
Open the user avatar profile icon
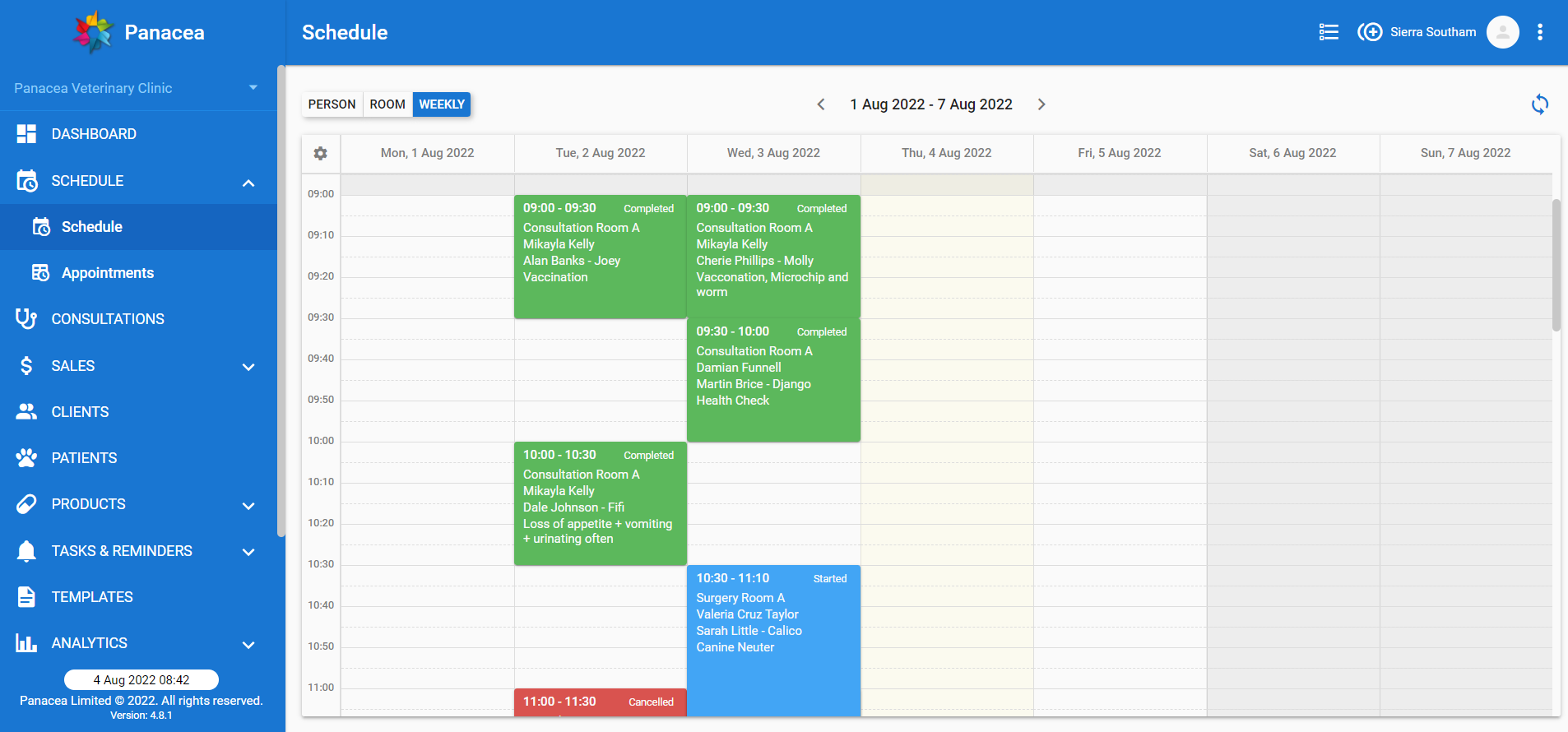1502,32
